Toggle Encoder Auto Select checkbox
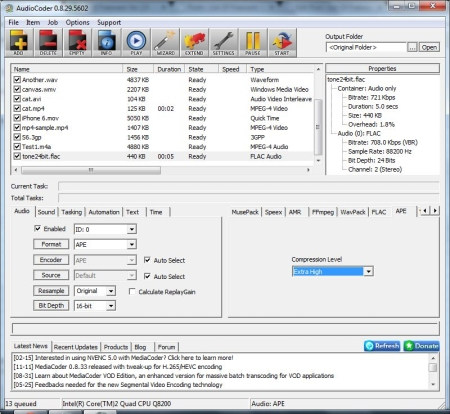 tap(147, 260)
